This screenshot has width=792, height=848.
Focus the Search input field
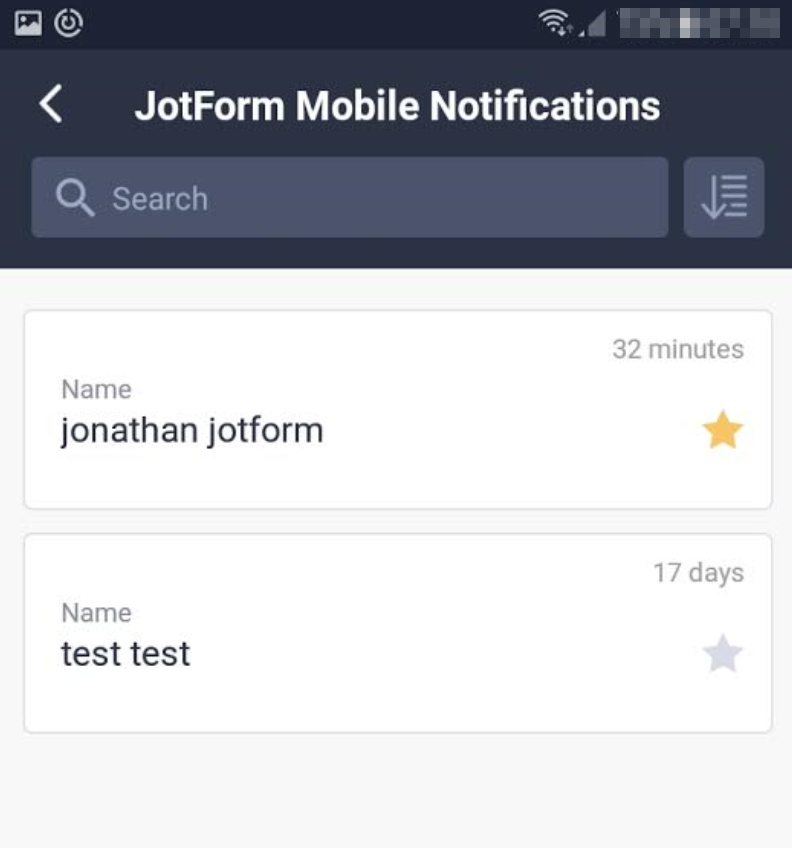coord(380,198)
